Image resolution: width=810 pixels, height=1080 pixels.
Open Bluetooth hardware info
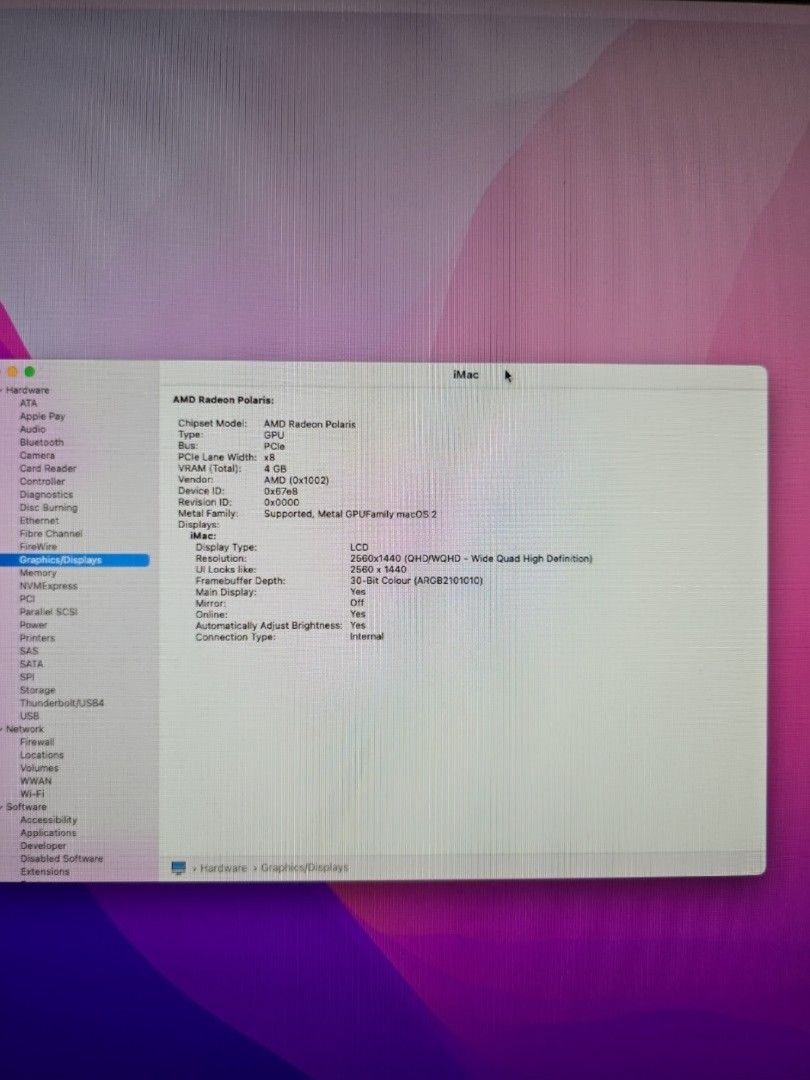click(41, 442)
